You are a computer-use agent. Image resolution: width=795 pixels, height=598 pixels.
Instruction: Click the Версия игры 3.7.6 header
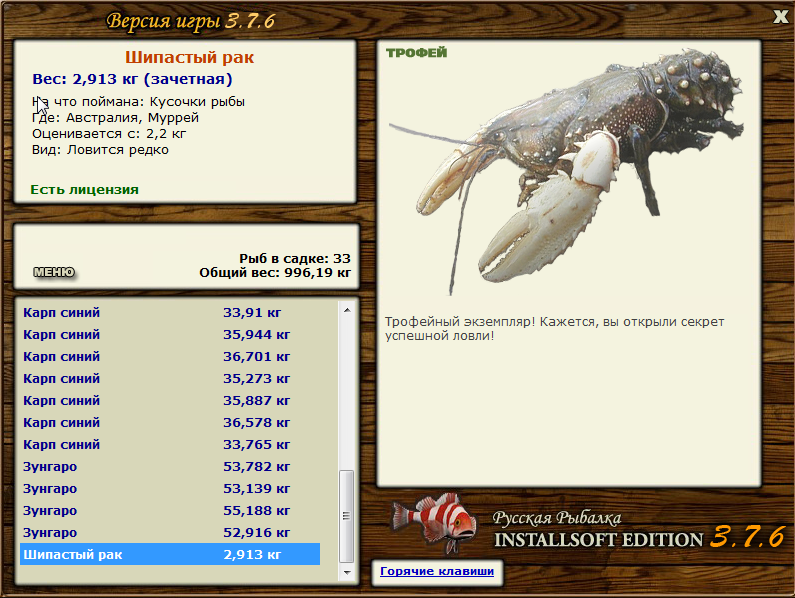(191, 21)
